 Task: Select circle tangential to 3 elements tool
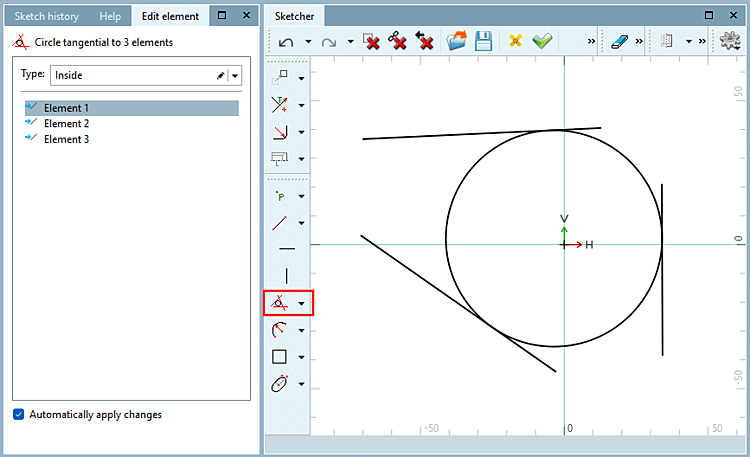coord(279,303)
